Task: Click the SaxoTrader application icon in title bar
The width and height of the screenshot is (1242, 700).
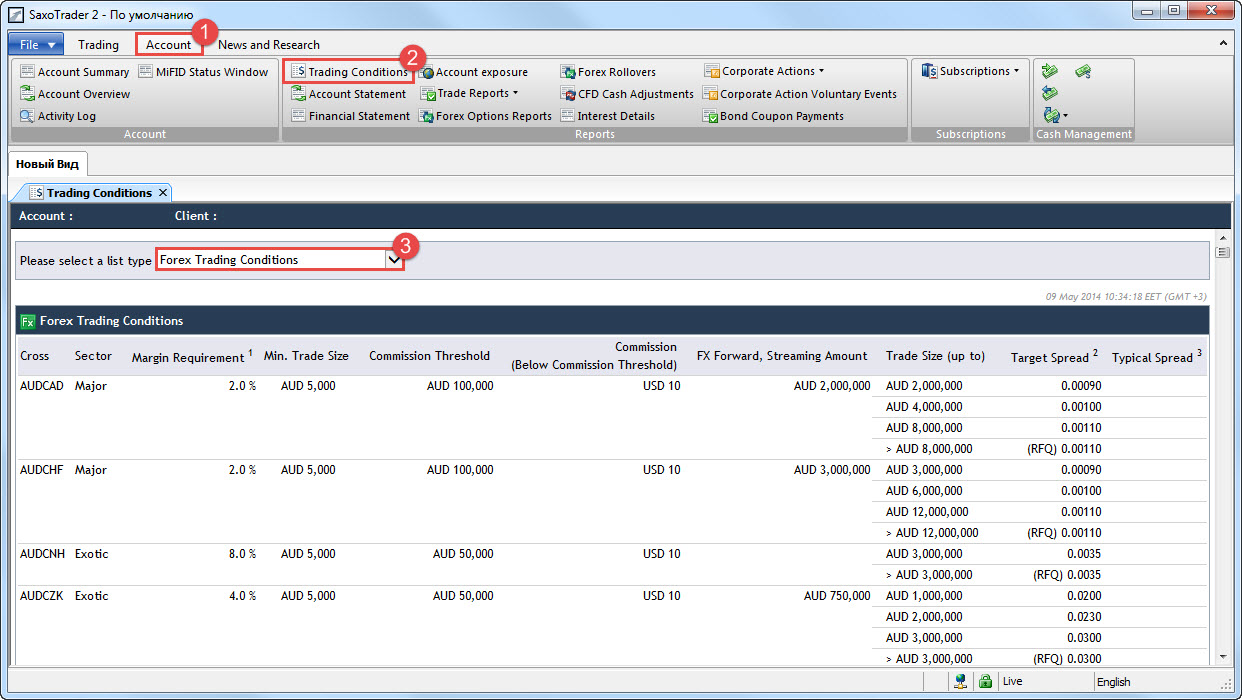Action: [16, 13]
